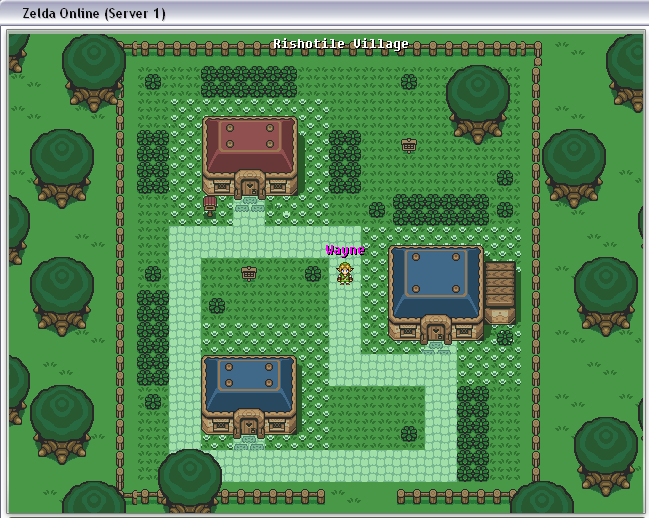Click the red roof of the top-left house
The image size is (649, 518).
(x=249, y=142)
